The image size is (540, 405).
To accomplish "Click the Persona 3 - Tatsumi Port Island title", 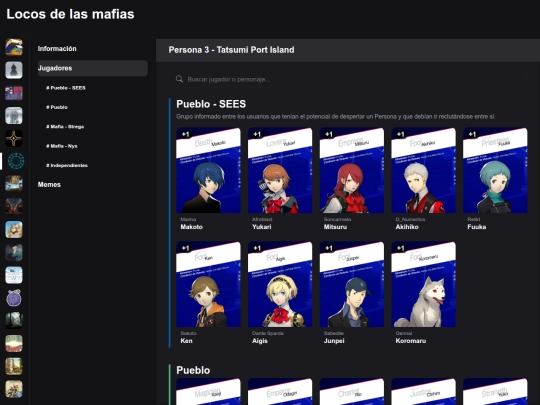I will (x=231, y=50).
